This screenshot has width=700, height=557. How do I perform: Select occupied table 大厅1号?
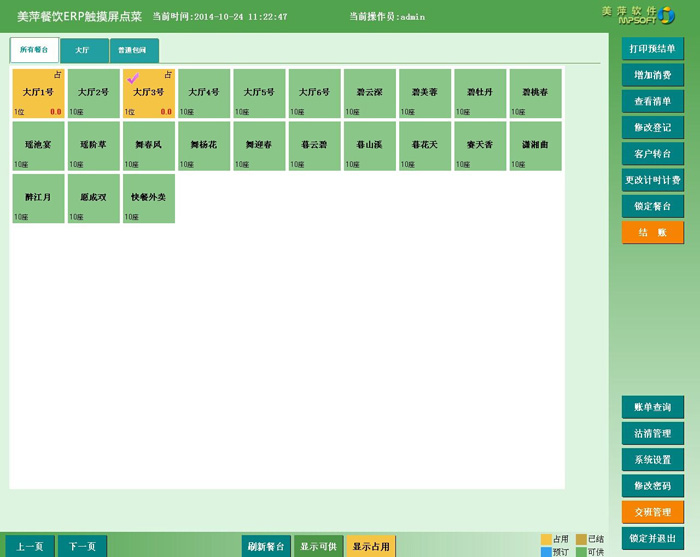[38, 93]
